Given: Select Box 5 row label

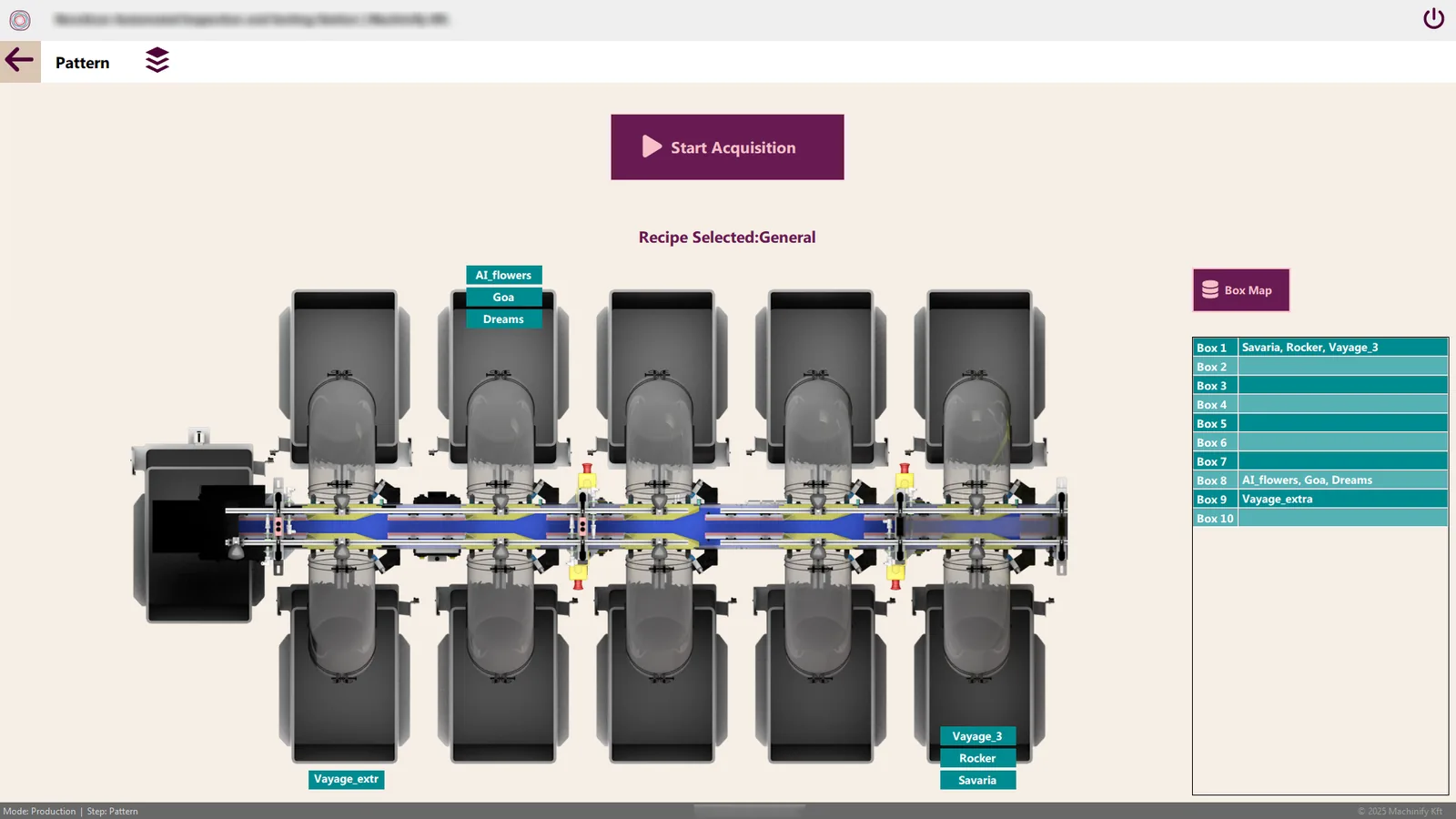Looking at the screenshot, I should pos(1215,424).
